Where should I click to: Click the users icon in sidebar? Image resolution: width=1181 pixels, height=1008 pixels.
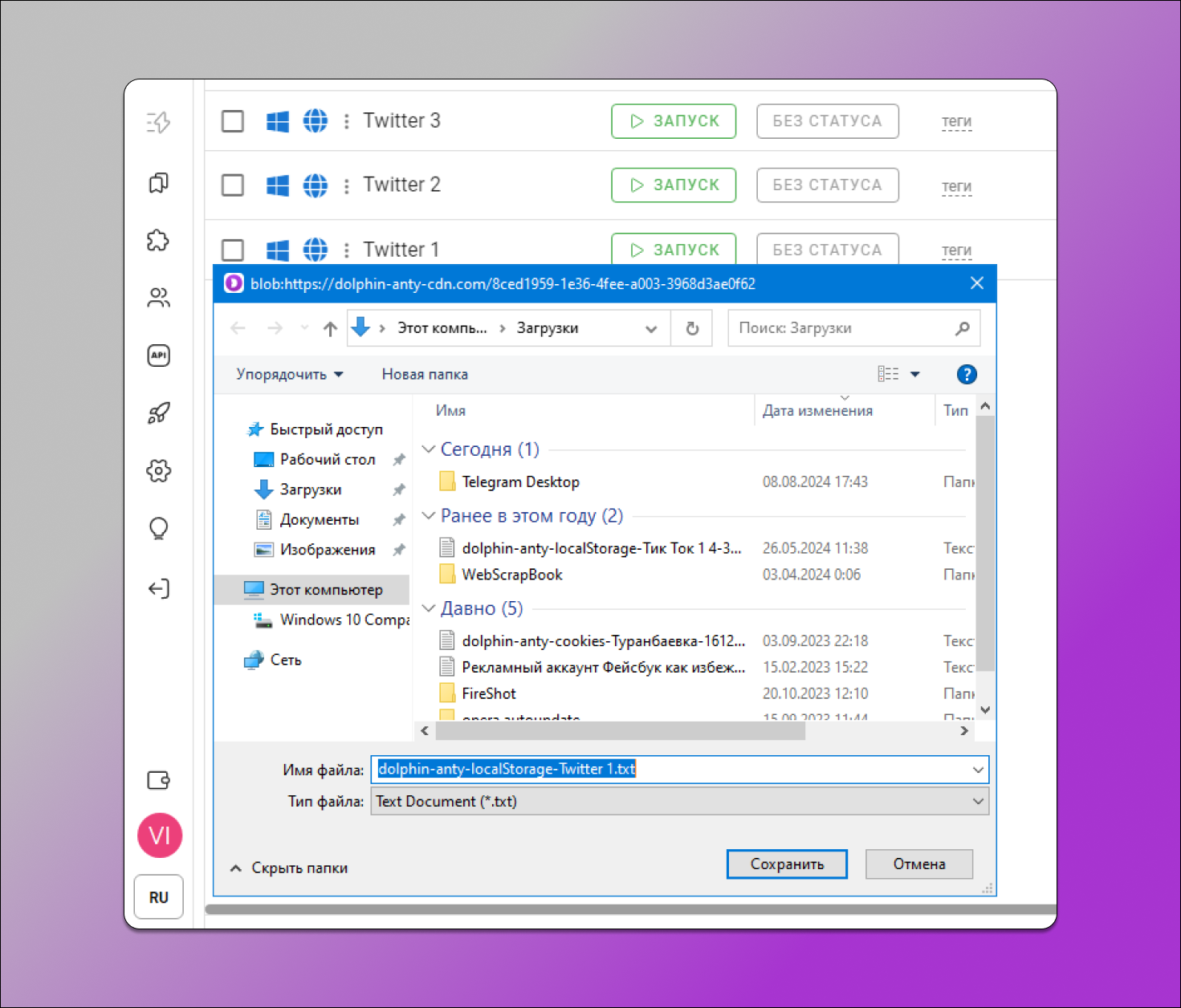[158, 299]
